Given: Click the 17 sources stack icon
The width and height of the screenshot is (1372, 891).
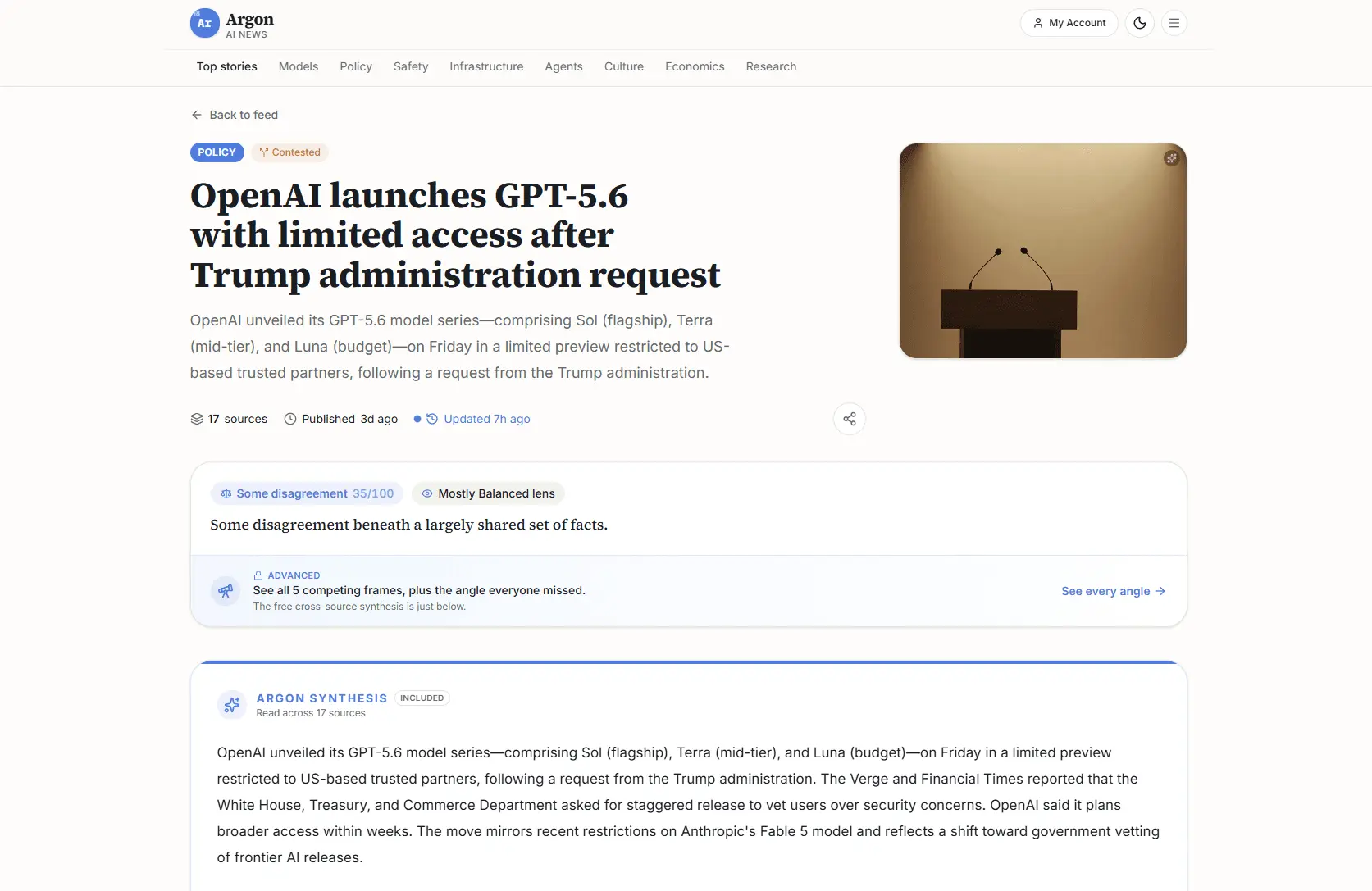Looking at the screenshot, I should point(197,419).
